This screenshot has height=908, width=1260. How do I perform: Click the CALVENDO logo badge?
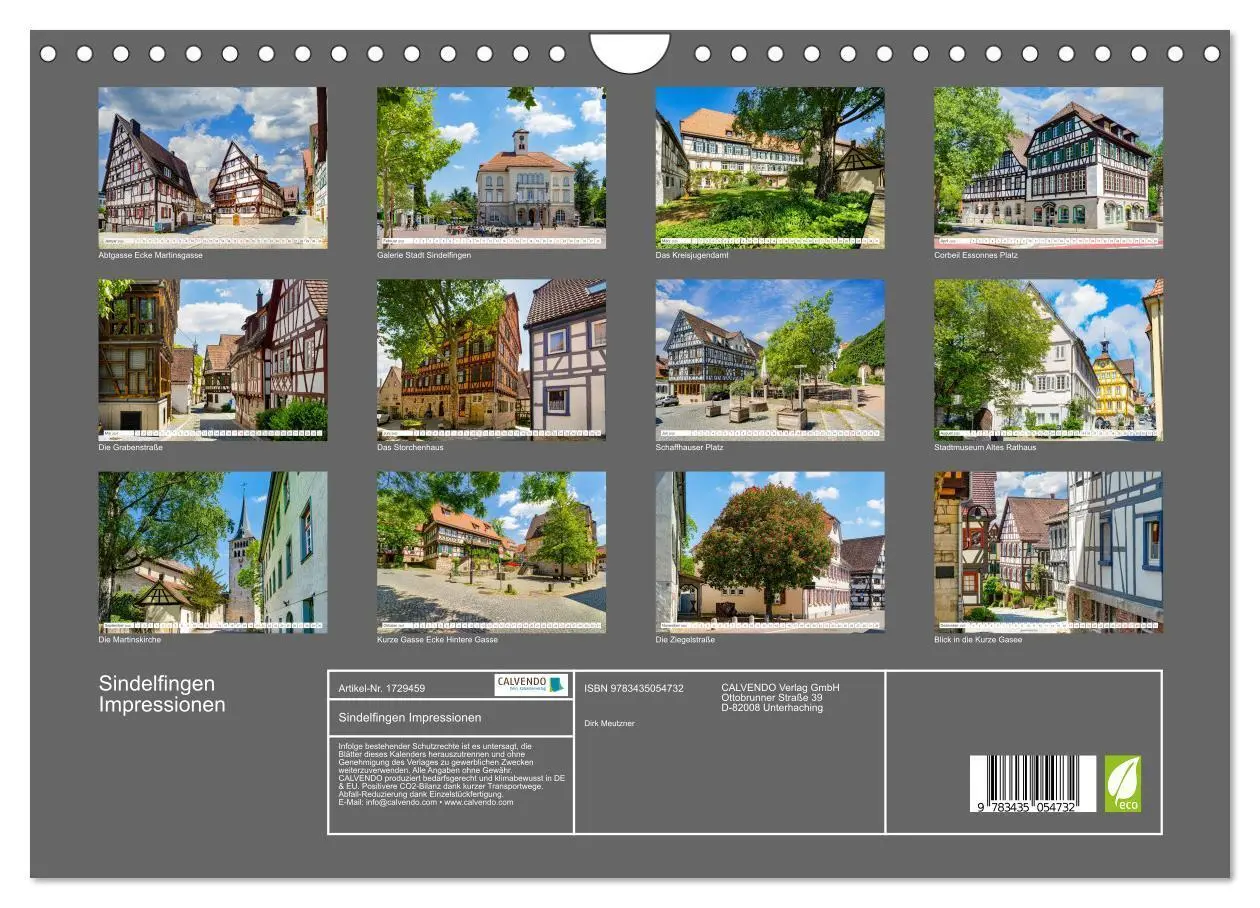531,685
